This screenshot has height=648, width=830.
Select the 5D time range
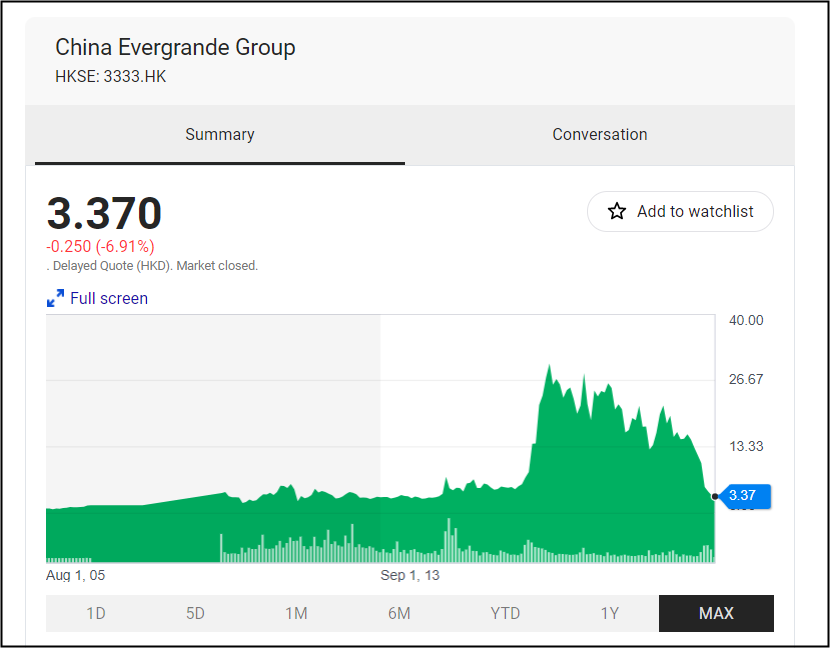point(195,613)
